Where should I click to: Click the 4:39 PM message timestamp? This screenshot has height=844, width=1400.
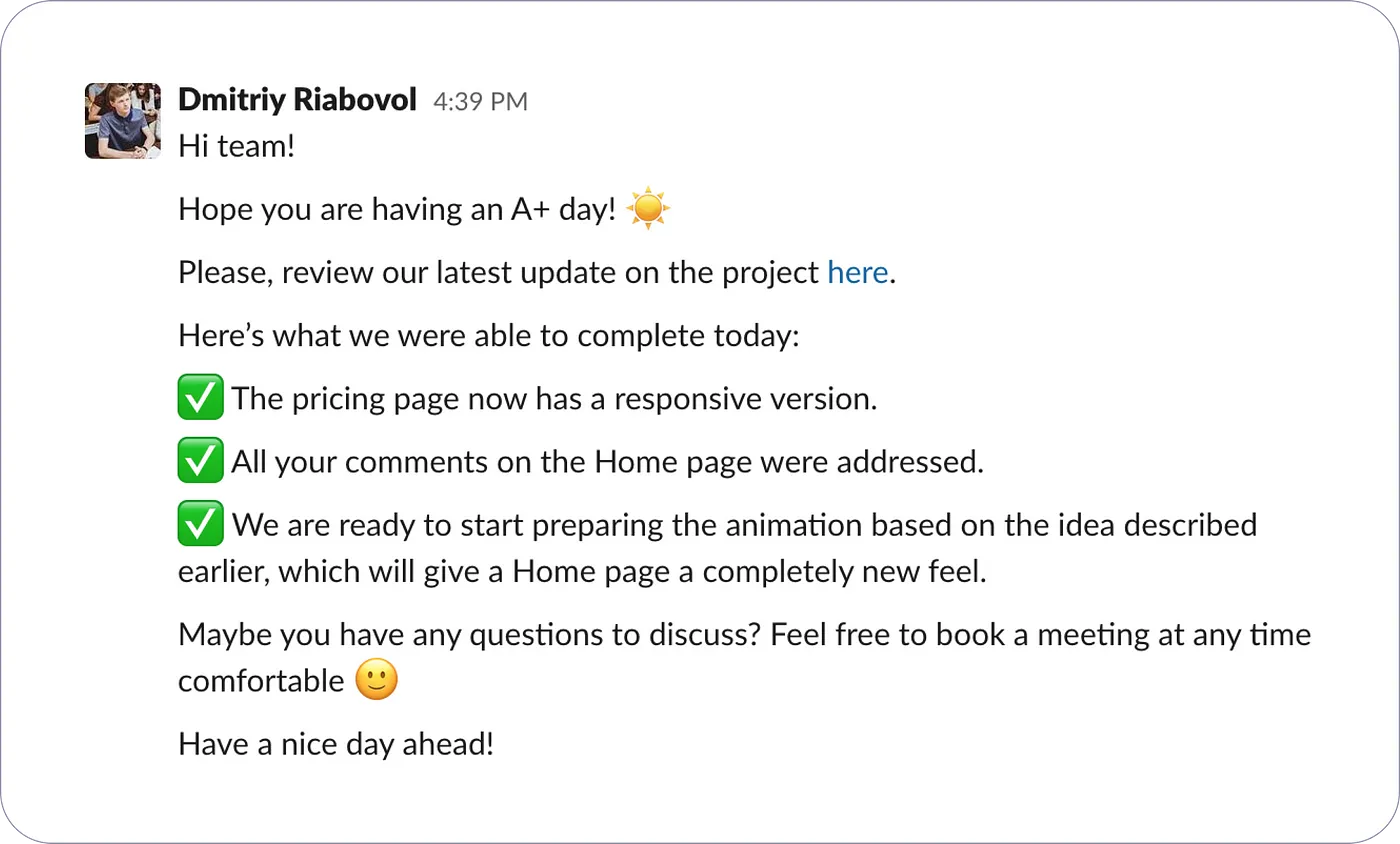[x=480, y=101]
